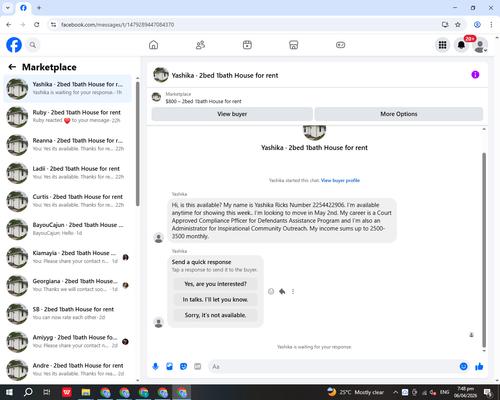Focus the Aa message input field
This screenshot has height=400, width=500.
click(333, 367)
